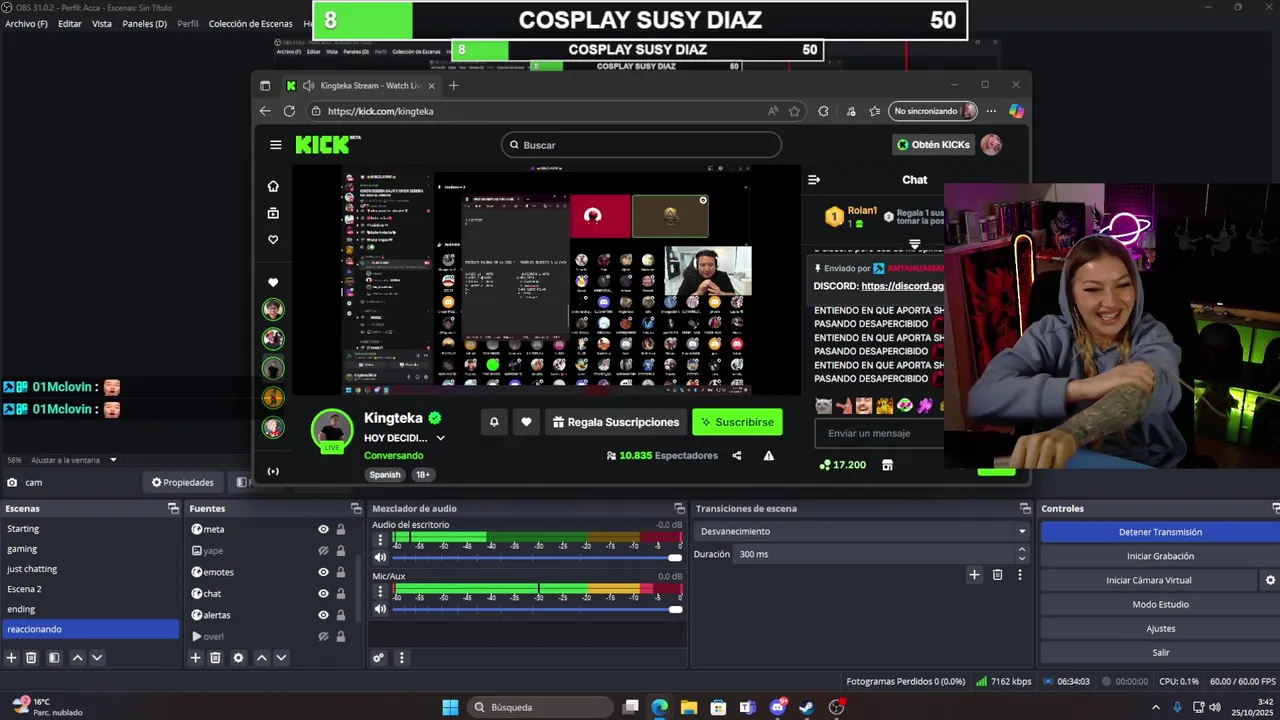Hide the alertas source
The width and height of the screenshot is (1280, 720).
(323, 615)
